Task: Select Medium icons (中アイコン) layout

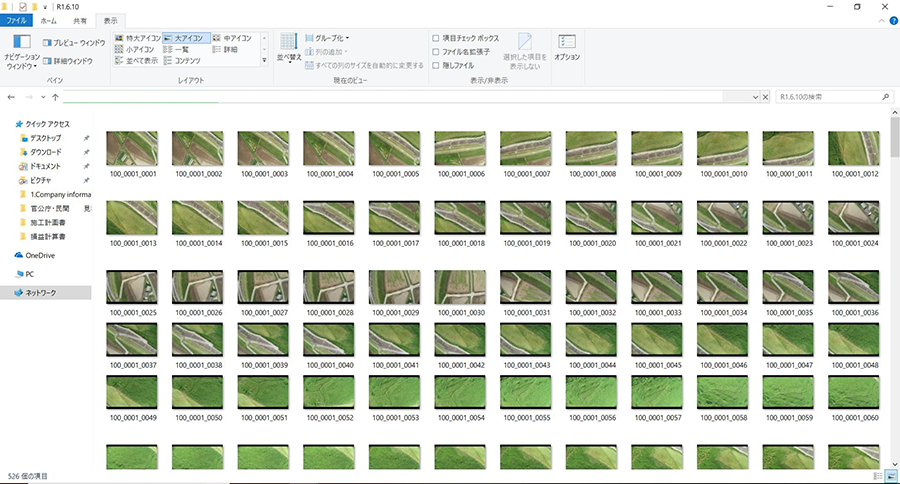Action: point(232,38)
